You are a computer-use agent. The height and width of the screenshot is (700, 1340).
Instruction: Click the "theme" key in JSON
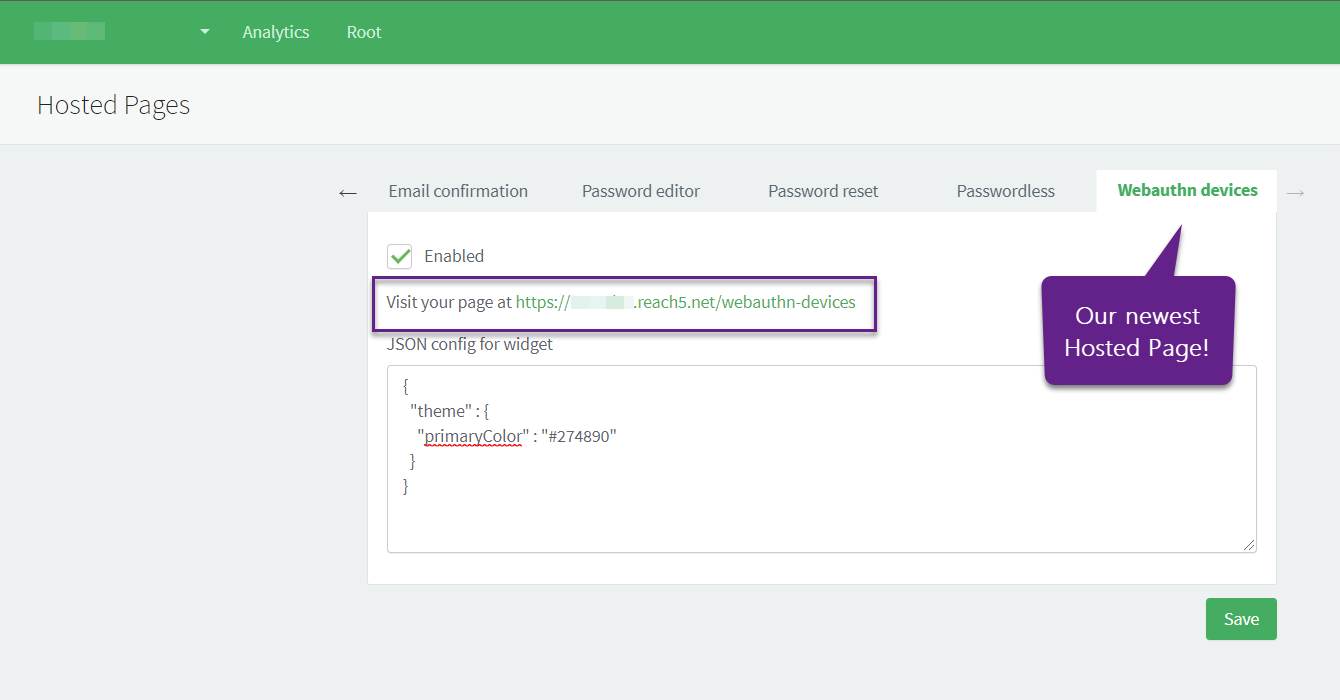441,411
